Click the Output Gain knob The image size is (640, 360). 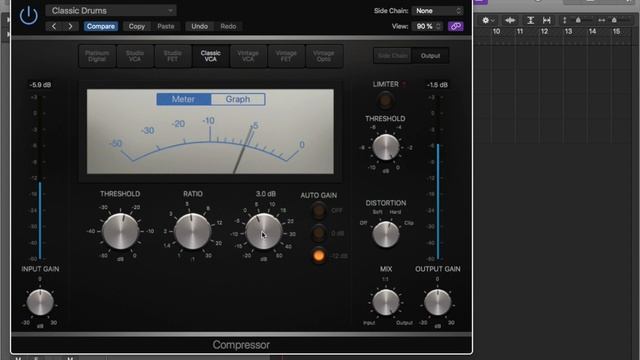(x=438, y=302)
